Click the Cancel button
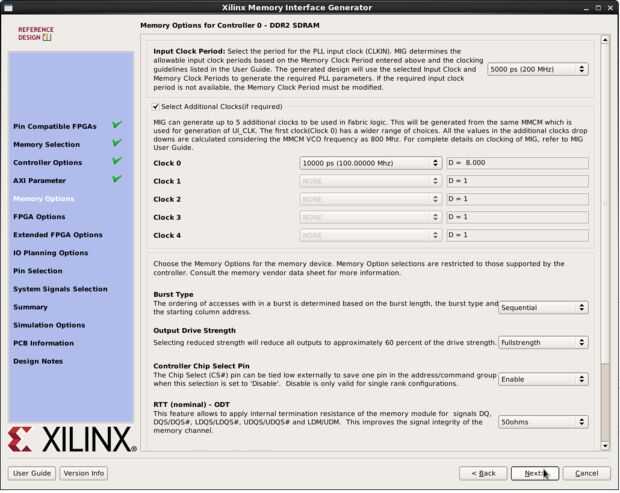 click(x=586, y=473)
